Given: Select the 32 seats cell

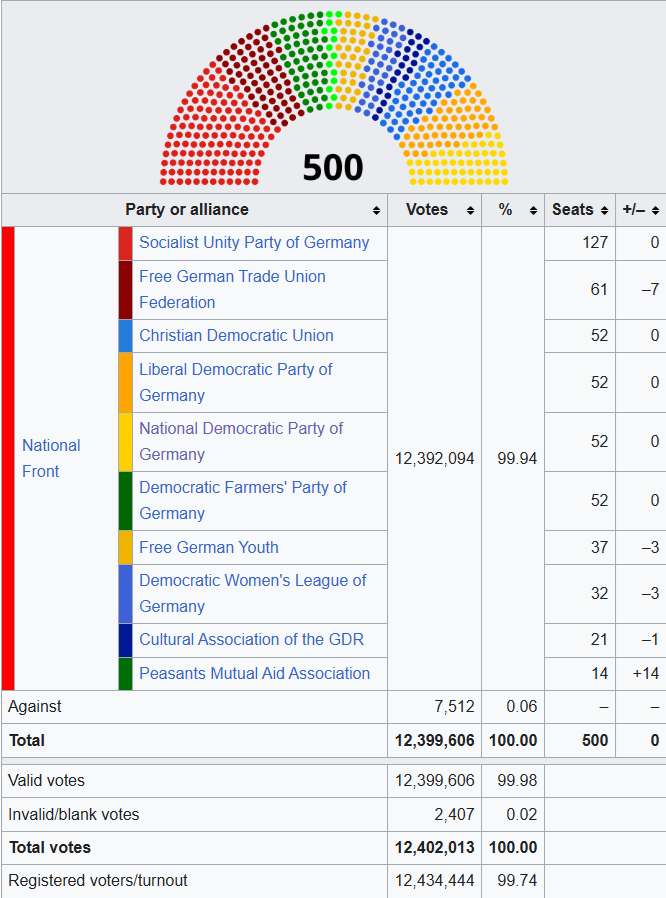Looking at the screenshot, I should [580, 594].
